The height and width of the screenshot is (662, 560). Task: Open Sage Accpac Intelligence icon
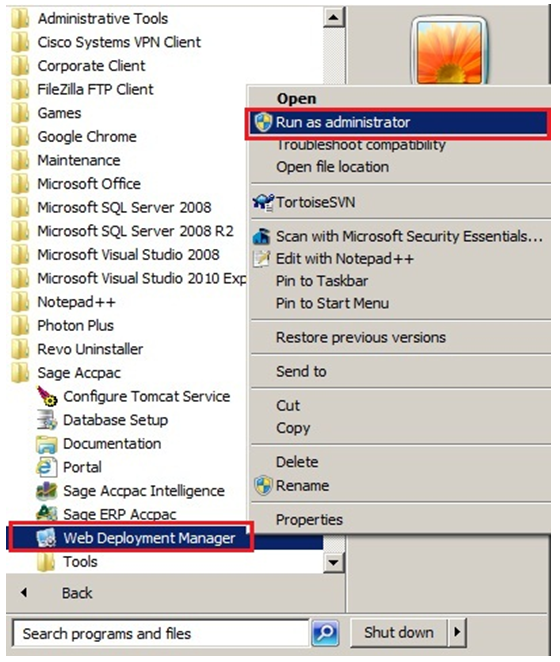click(47, 491)
